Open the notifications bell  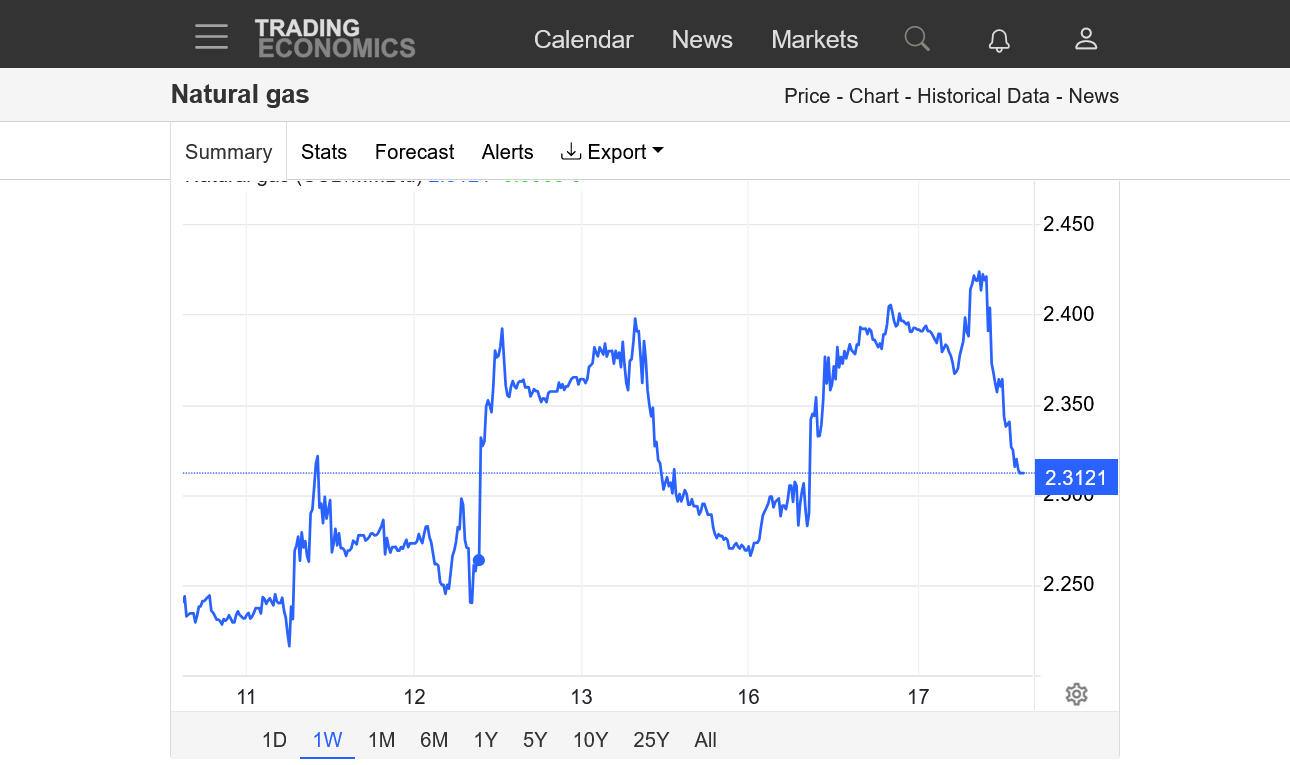coord(998,40)
